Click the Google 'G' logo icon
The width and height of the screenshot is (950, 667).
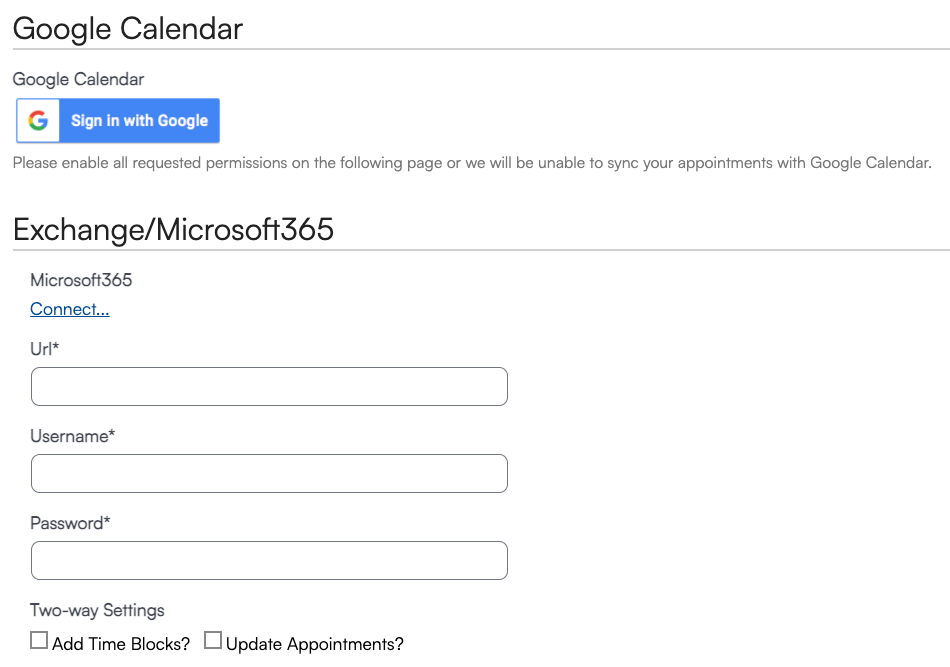(x=38, y=121)
